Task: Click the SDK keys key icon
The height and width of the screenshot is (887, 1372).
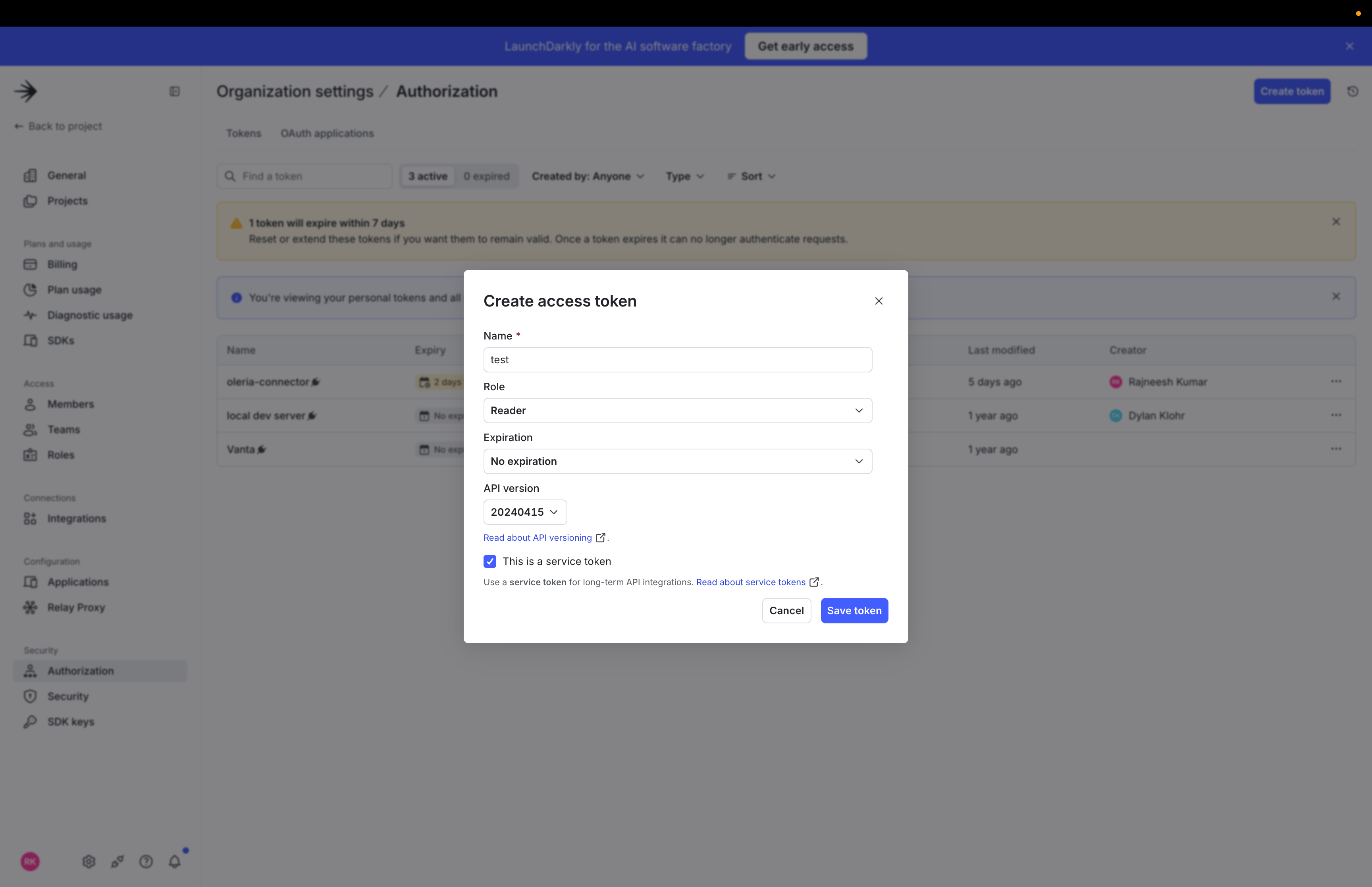Action: (30, 722)
